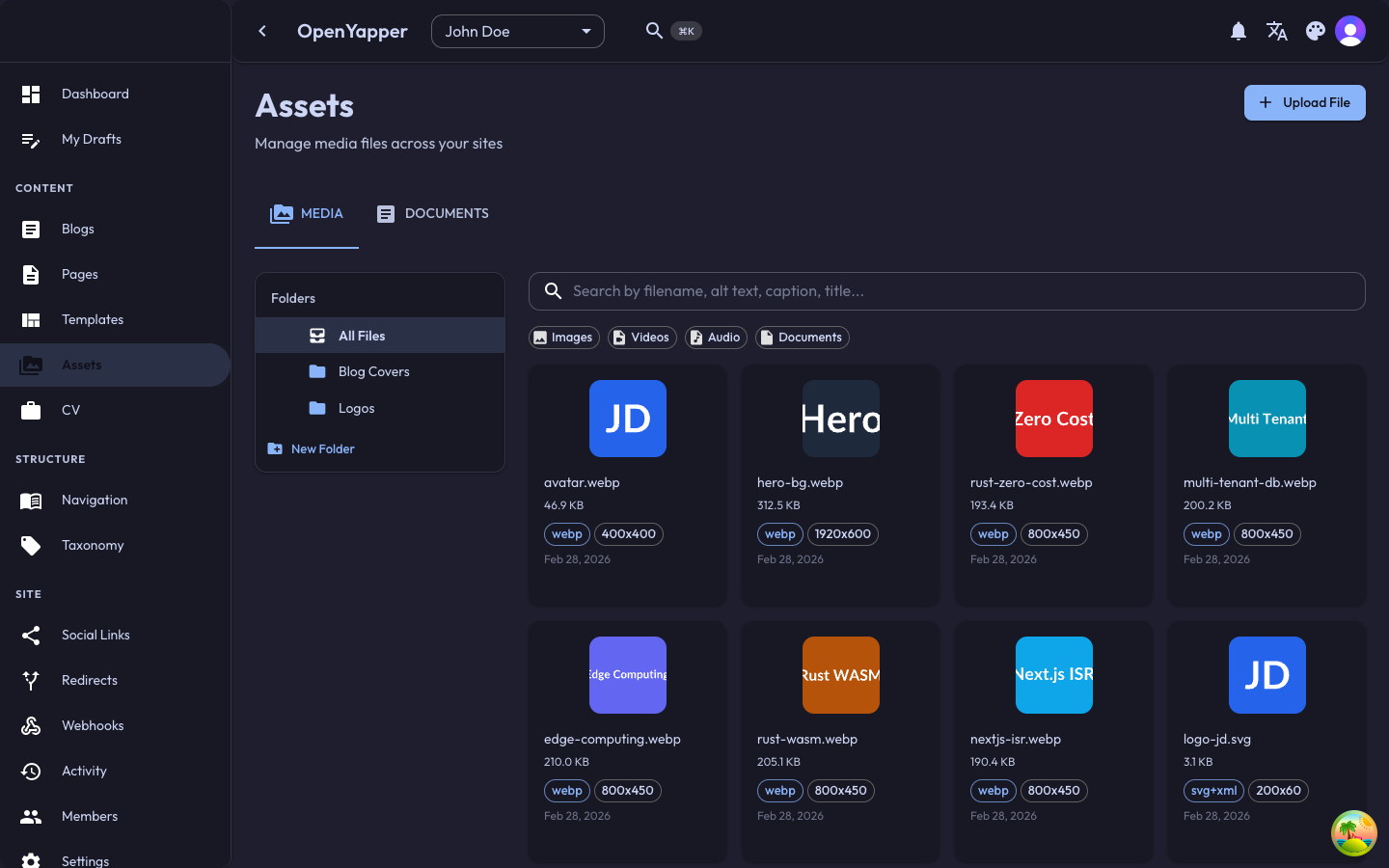
Task: Go to Redirects in the sidebar
Action: point(90,680)
